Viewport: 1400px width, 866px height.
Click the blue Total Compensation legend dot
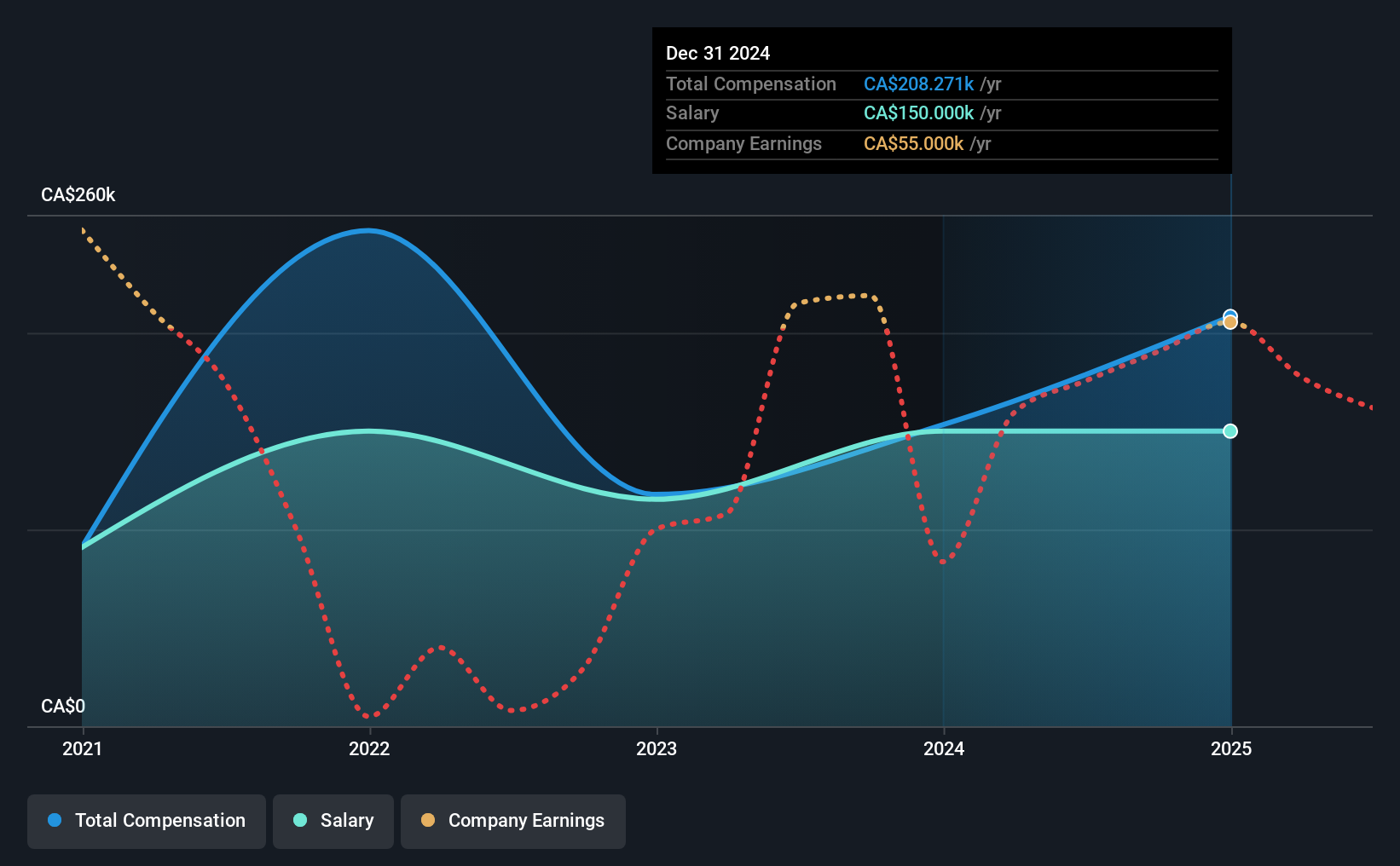55,820
